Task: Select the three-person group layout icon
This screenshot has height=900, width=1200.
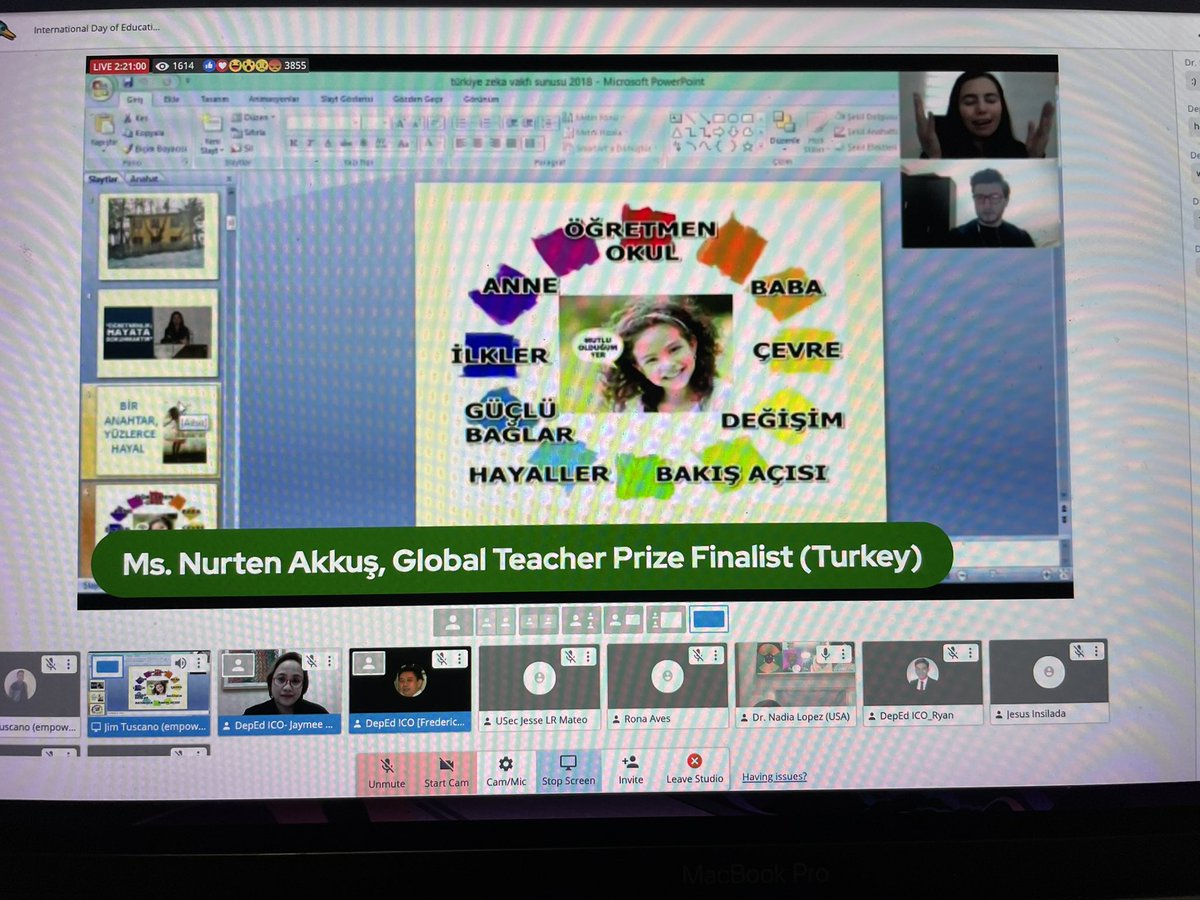Action: 538,622
